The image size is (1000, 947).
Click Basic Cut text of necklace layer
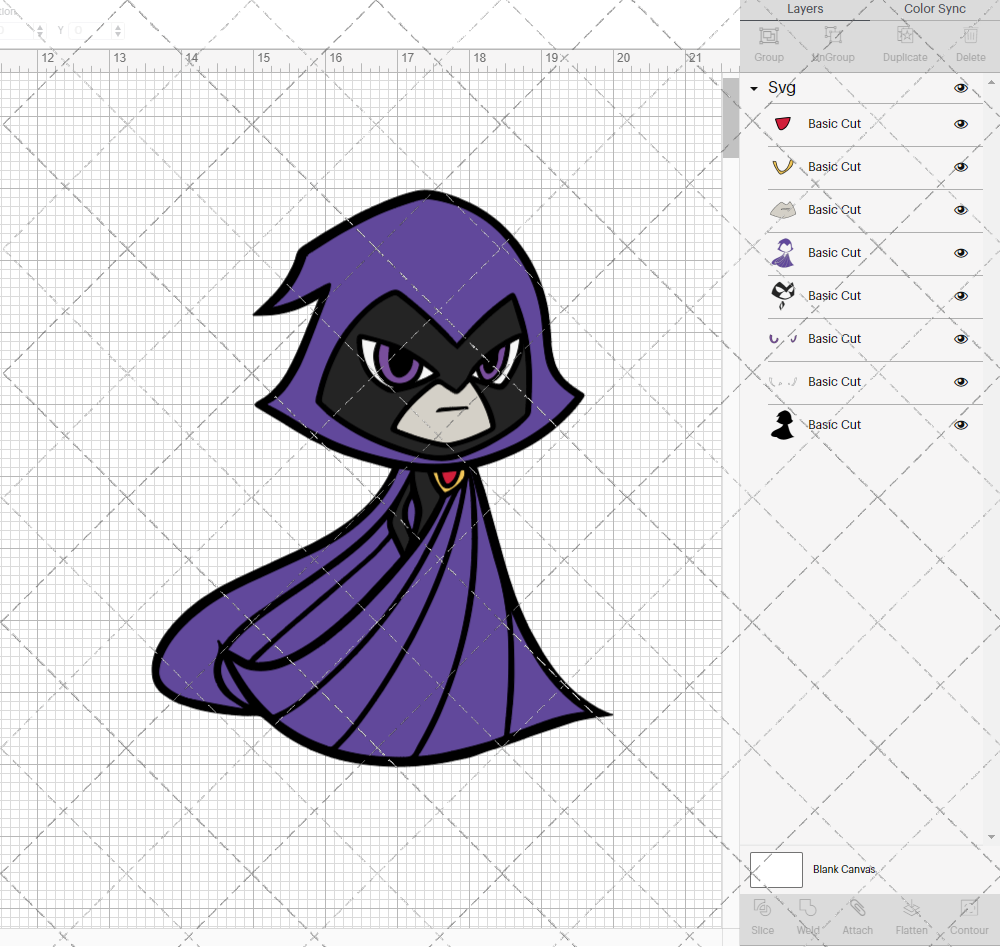pyautogui.click(x=834, y=166)
